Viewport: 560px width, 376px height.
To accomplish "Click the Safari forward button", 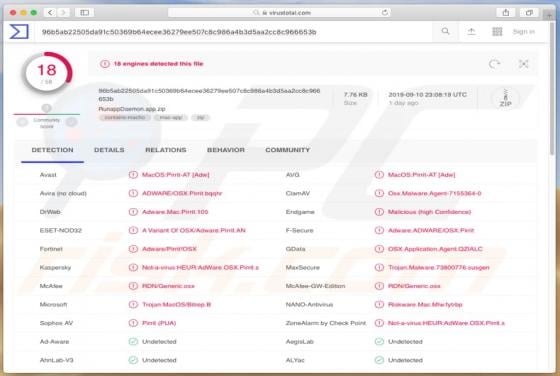I will coord(63,12).
